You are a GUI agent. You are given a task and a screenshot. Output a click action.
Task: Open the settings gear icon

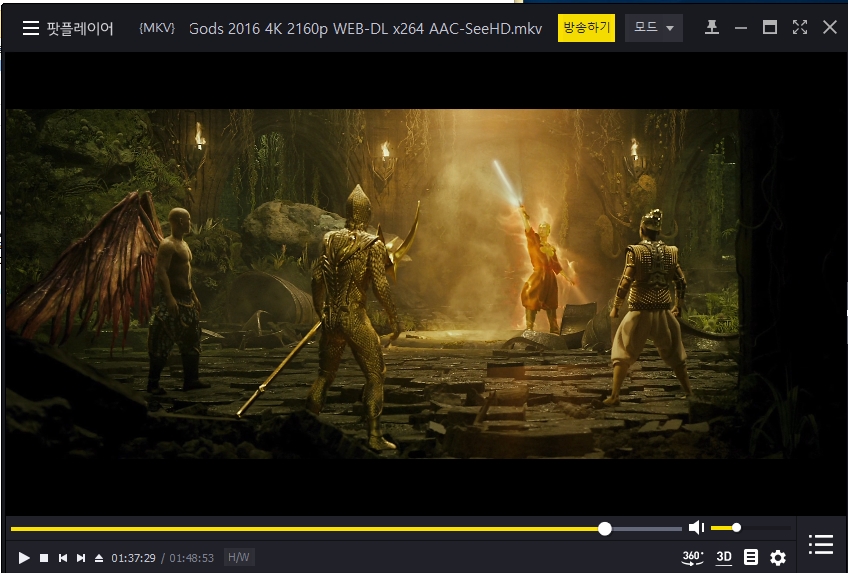[778, 557]
